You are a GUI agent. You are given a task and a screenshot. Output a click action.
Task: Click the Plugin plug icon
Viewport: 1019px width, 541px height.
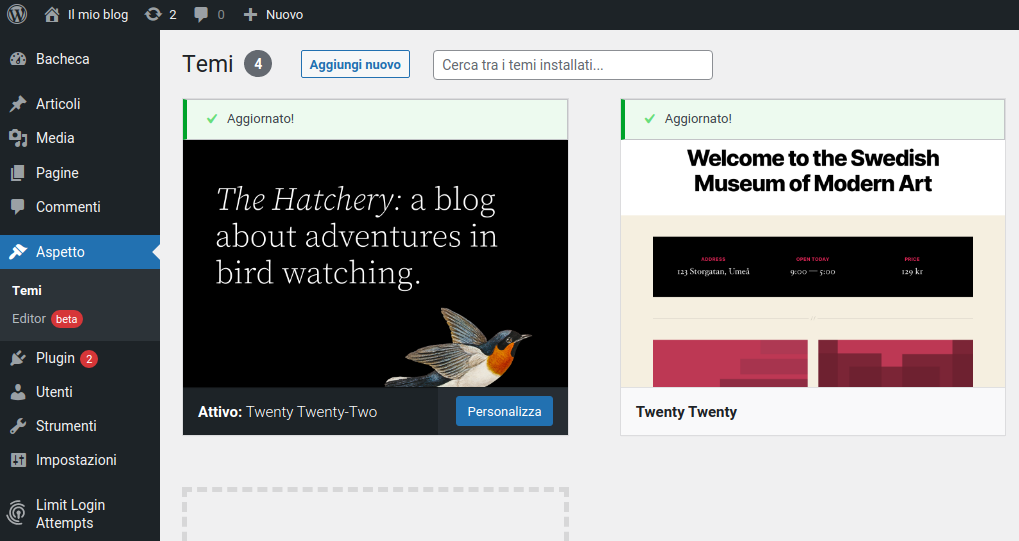[x=18, y=358]
